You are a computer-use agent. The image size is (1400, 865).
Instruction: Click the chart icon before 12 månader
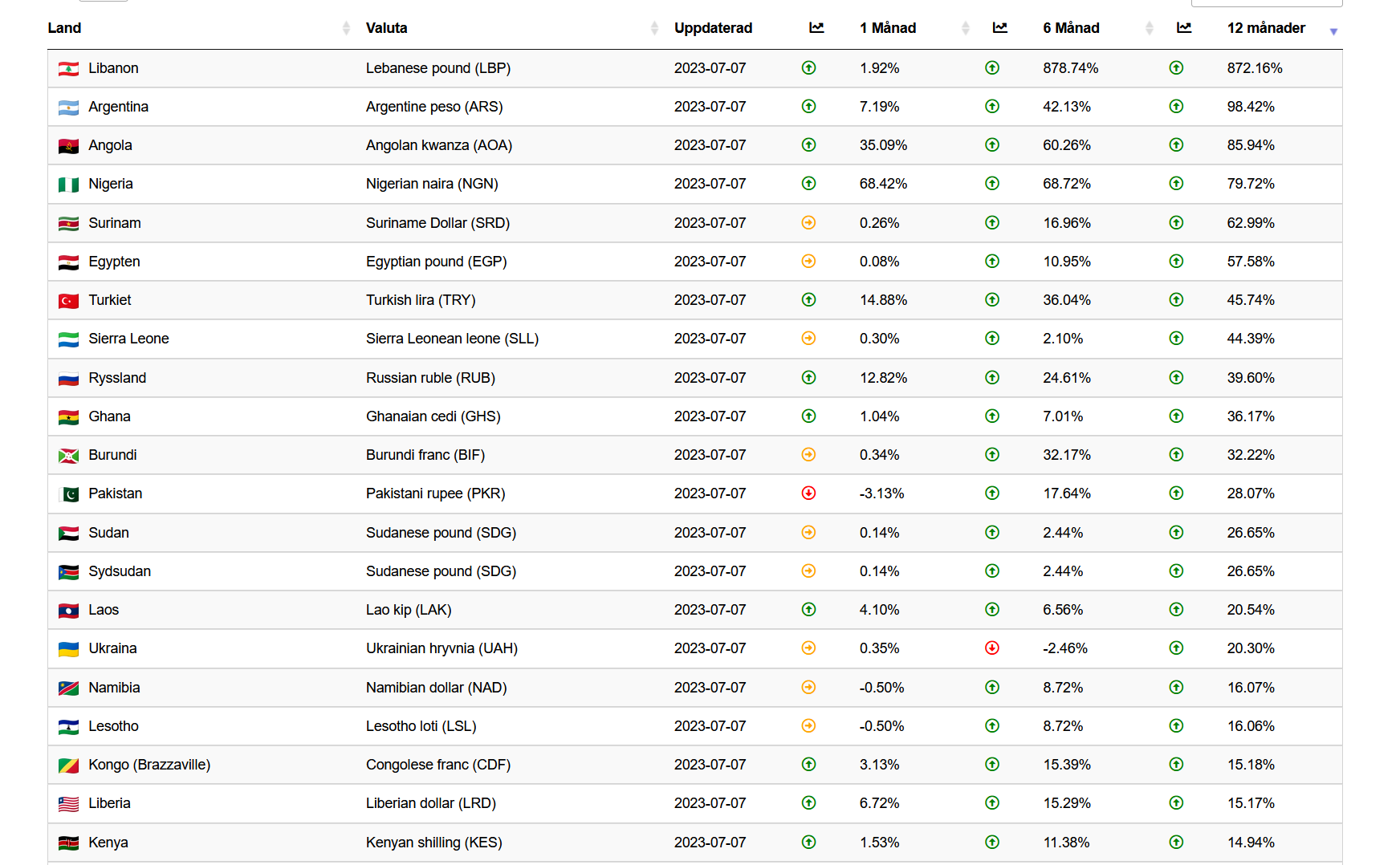pyautogui.click(x=1184, y=28)
